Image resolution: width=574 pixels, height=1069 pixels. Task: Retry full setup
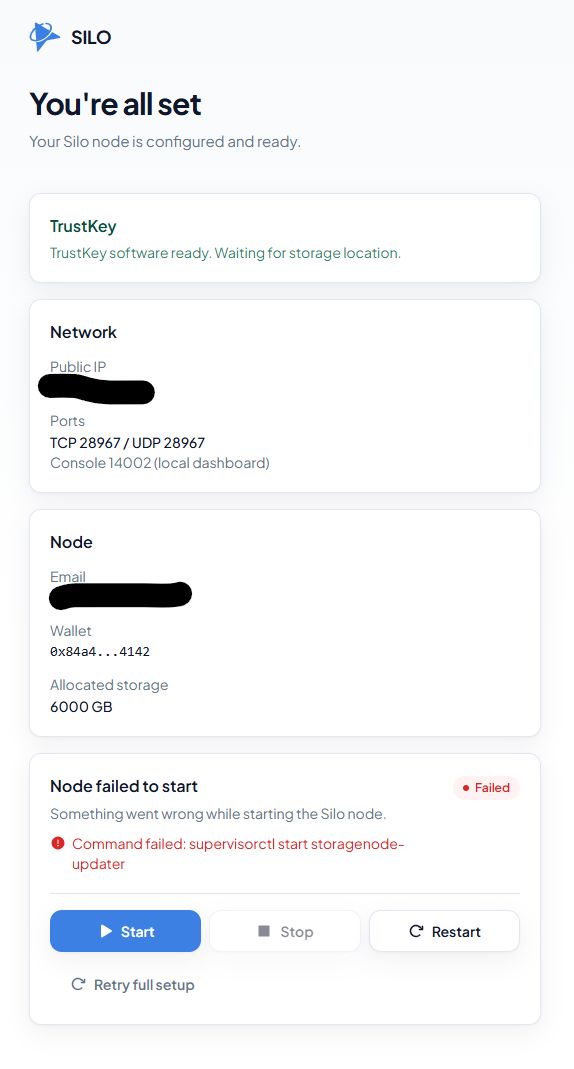[133, 984]
